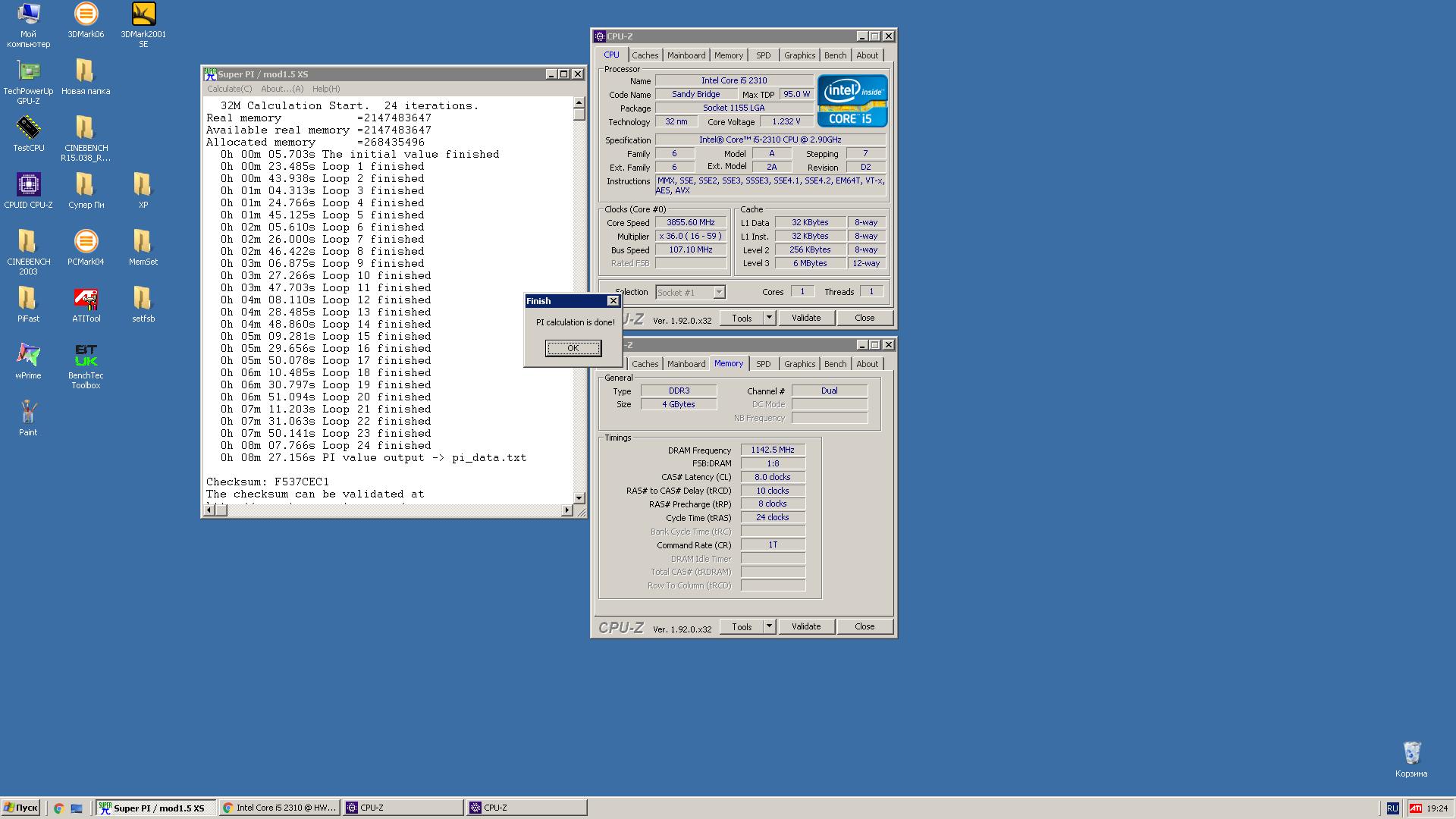Select CPU tab in top CPU-Z
The image size is (1456, 819).
point(611,55)
